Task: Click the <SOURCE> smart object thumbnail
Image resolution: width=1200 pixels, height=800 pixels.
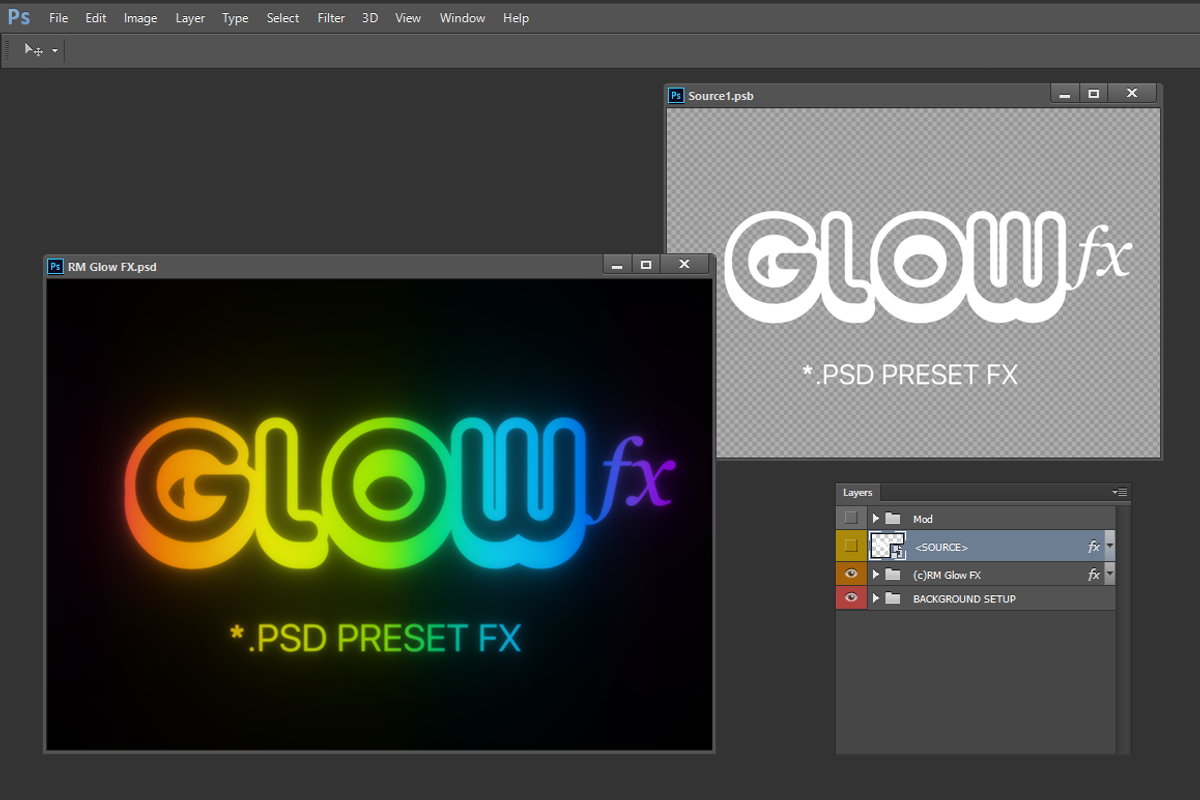Action: coord(888,546)
